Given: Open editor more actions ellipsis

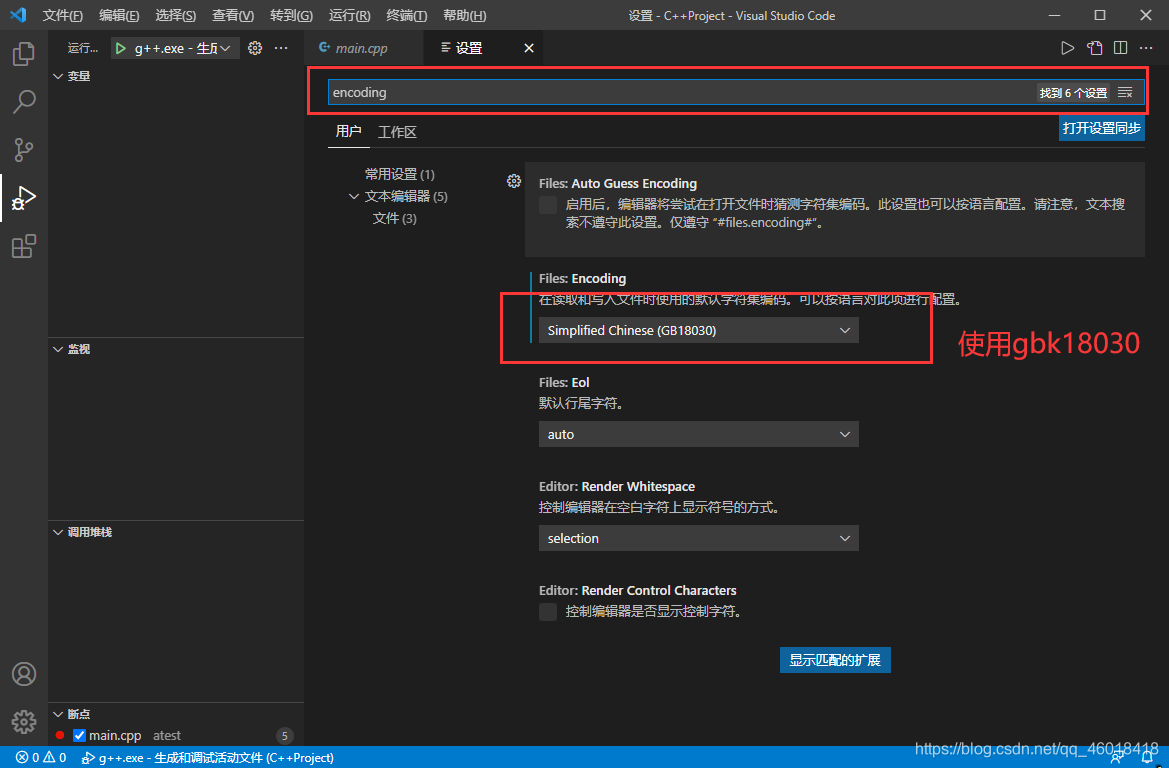Looking at the screenshot, I should 1147,48.
